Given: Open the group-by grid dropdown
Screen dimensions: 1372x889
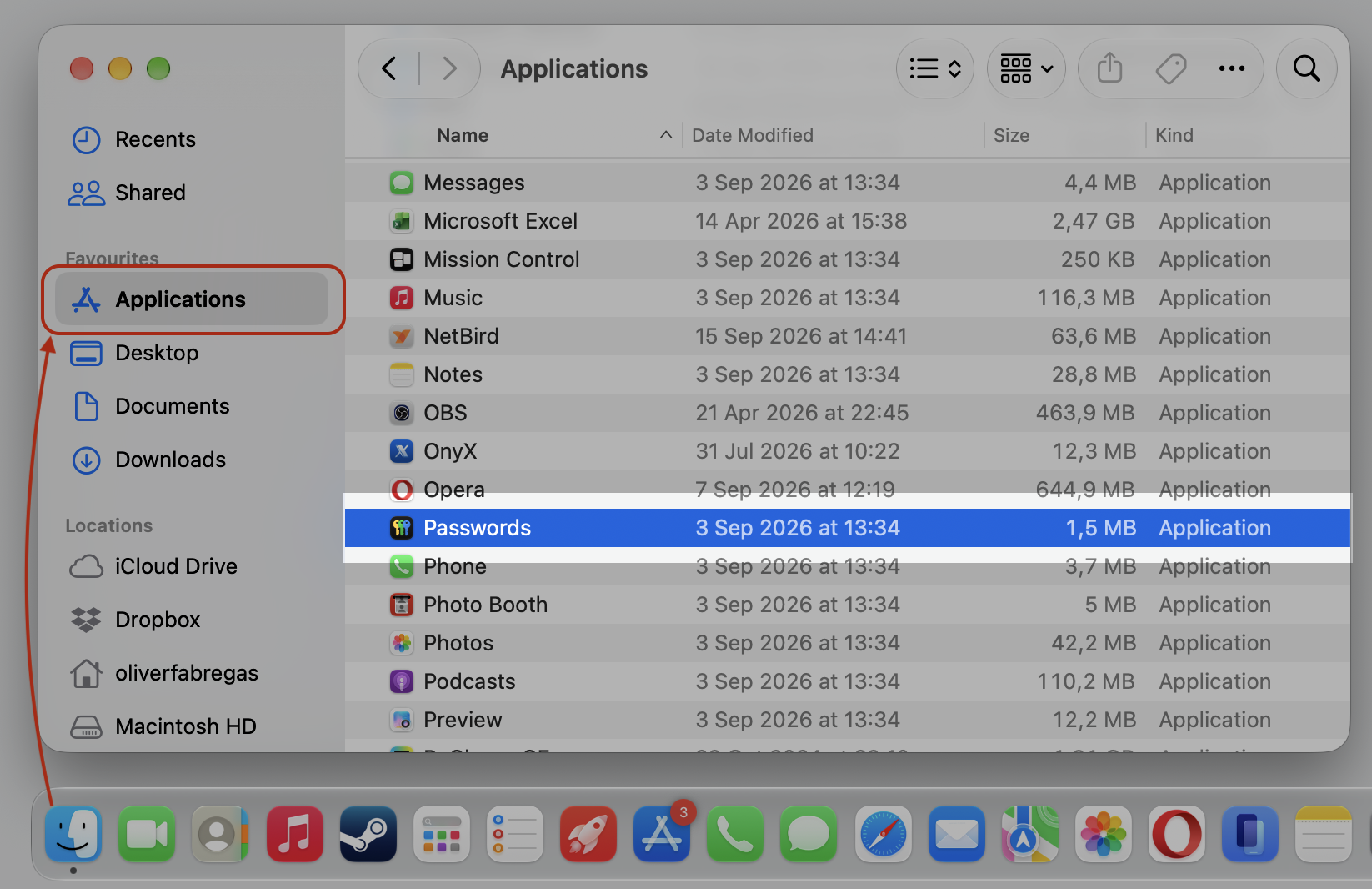Looking at the screenshot, I should coord(1026,68).
